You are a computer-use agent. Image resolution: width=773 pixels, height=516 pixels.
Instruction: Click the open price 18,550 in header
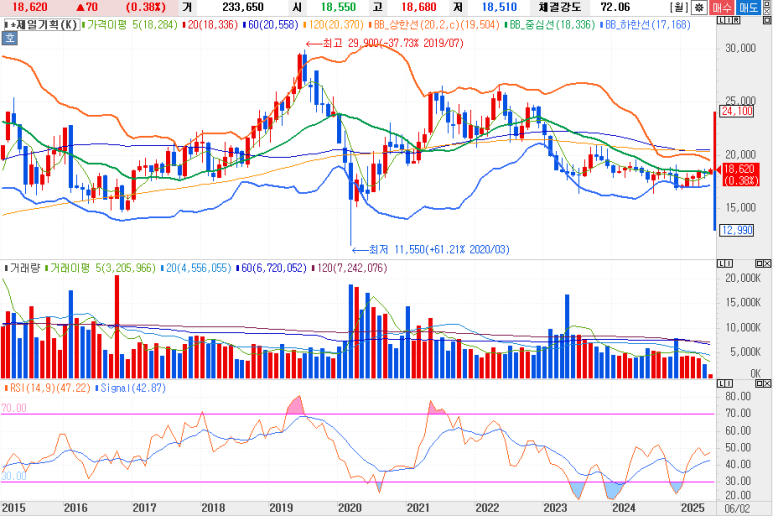(338, 7)
